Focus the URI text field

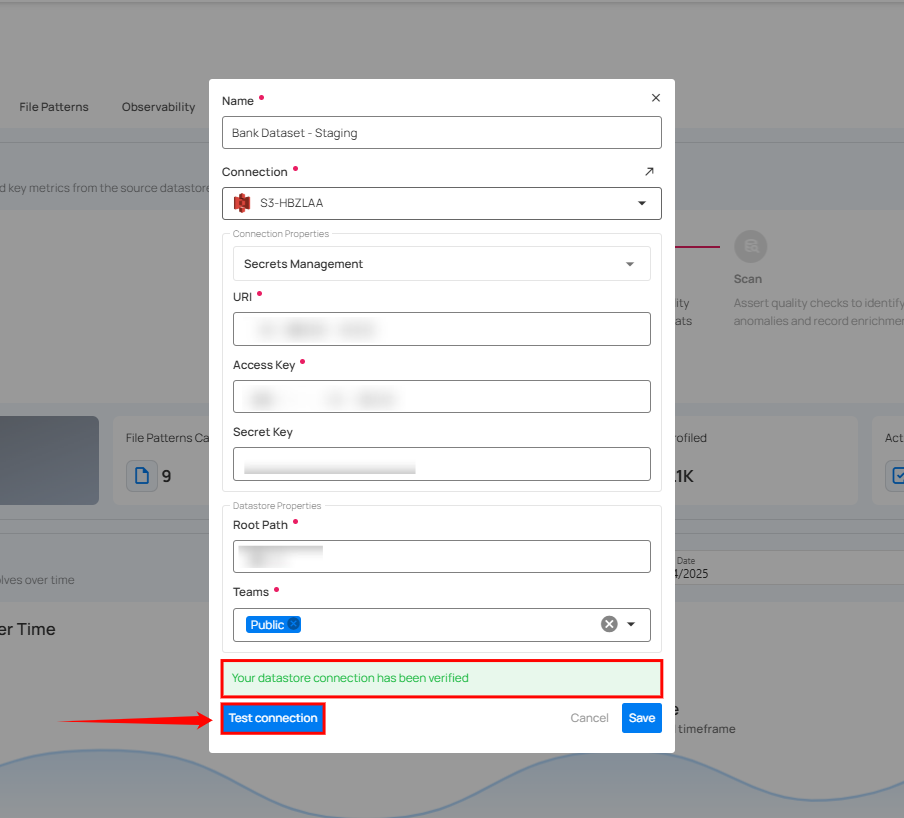pos(441,329)
